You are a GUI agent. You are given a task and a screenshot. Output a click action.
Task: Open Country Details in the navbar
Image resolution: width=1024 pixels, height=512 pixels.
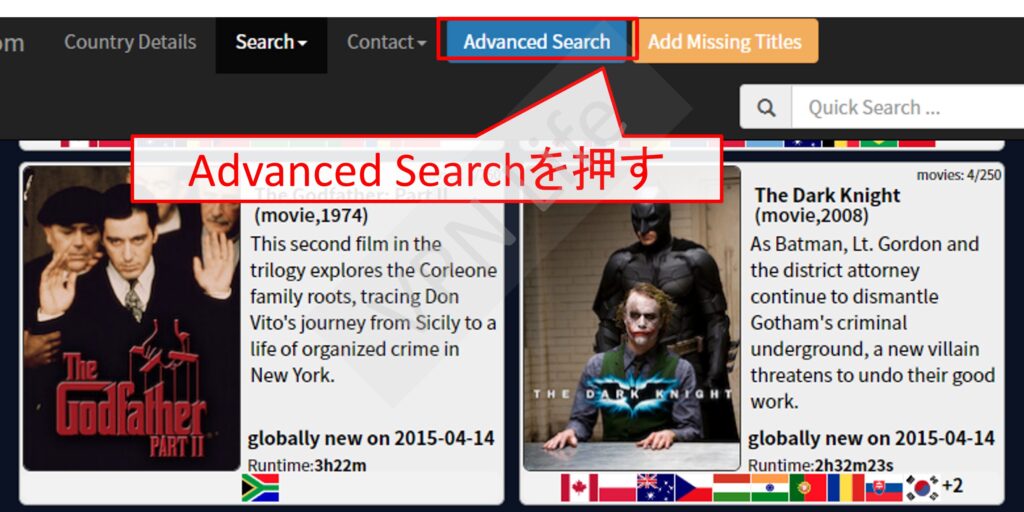(x=130, y=42)
